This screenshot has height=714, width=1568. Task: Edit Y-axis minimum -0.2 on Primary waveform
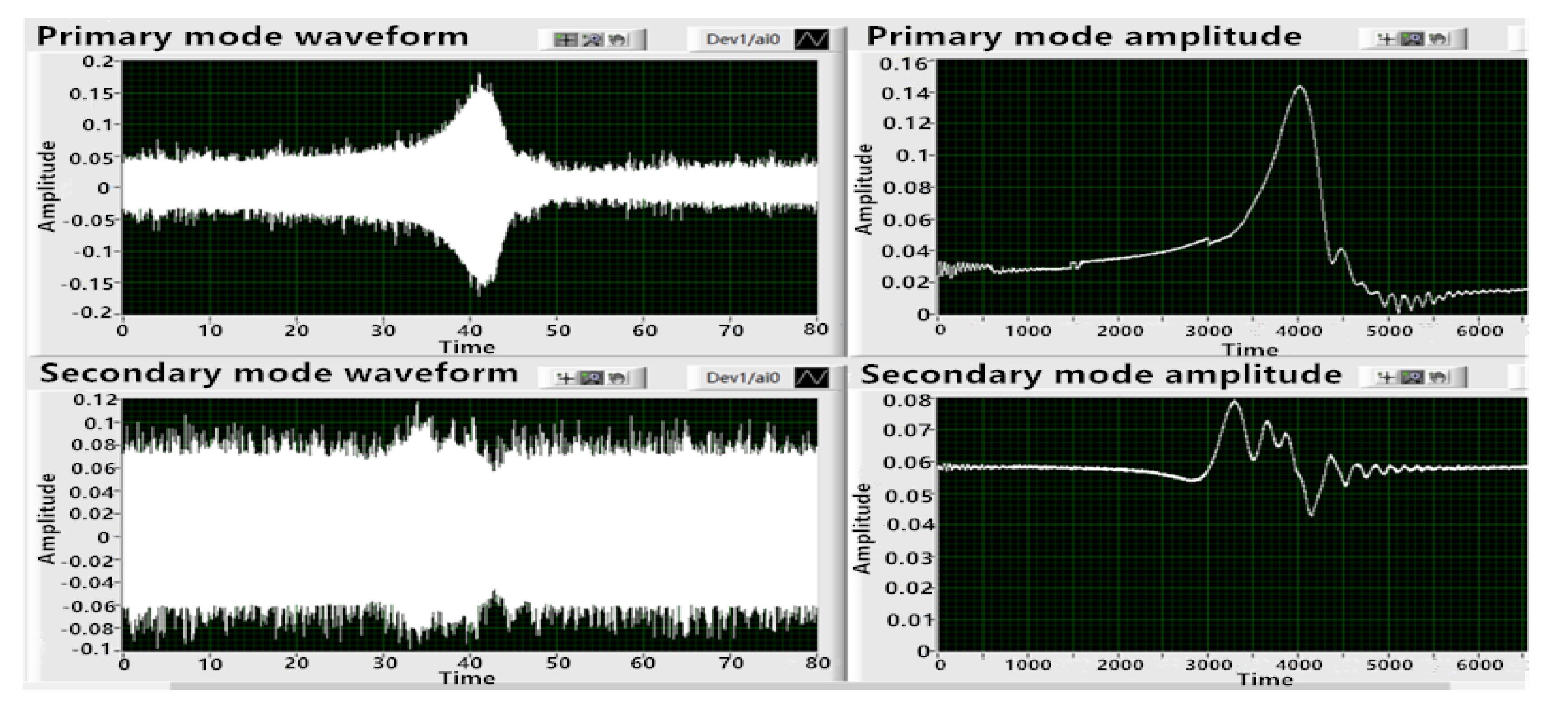[x=93, y=313]
